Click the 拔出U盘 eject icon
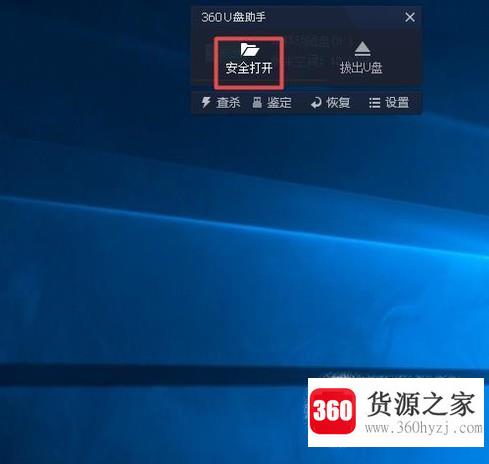489x464 pixels. pyautogui.click(x=362, y=49)
